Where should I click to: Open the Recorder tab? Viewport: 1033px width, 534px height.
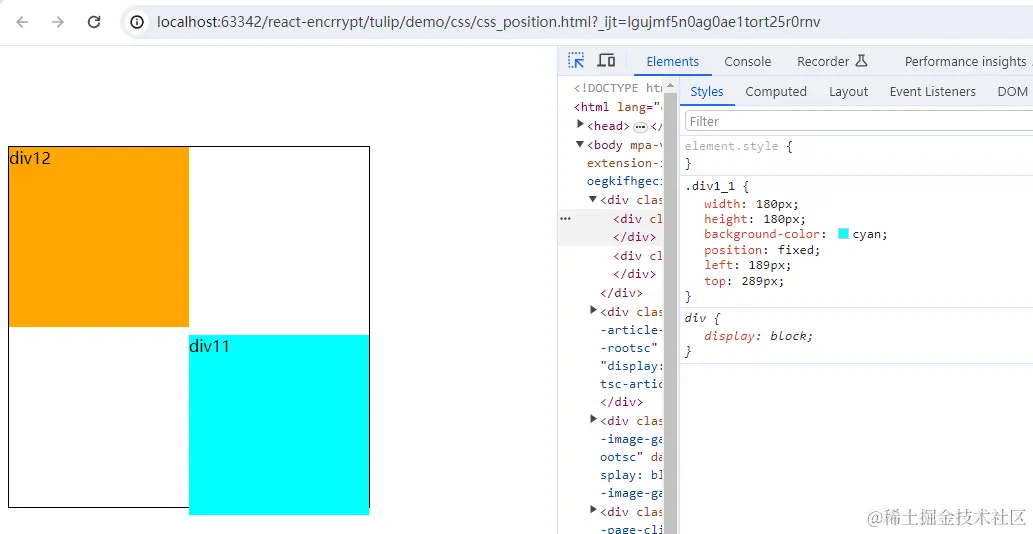coord(831,61)
